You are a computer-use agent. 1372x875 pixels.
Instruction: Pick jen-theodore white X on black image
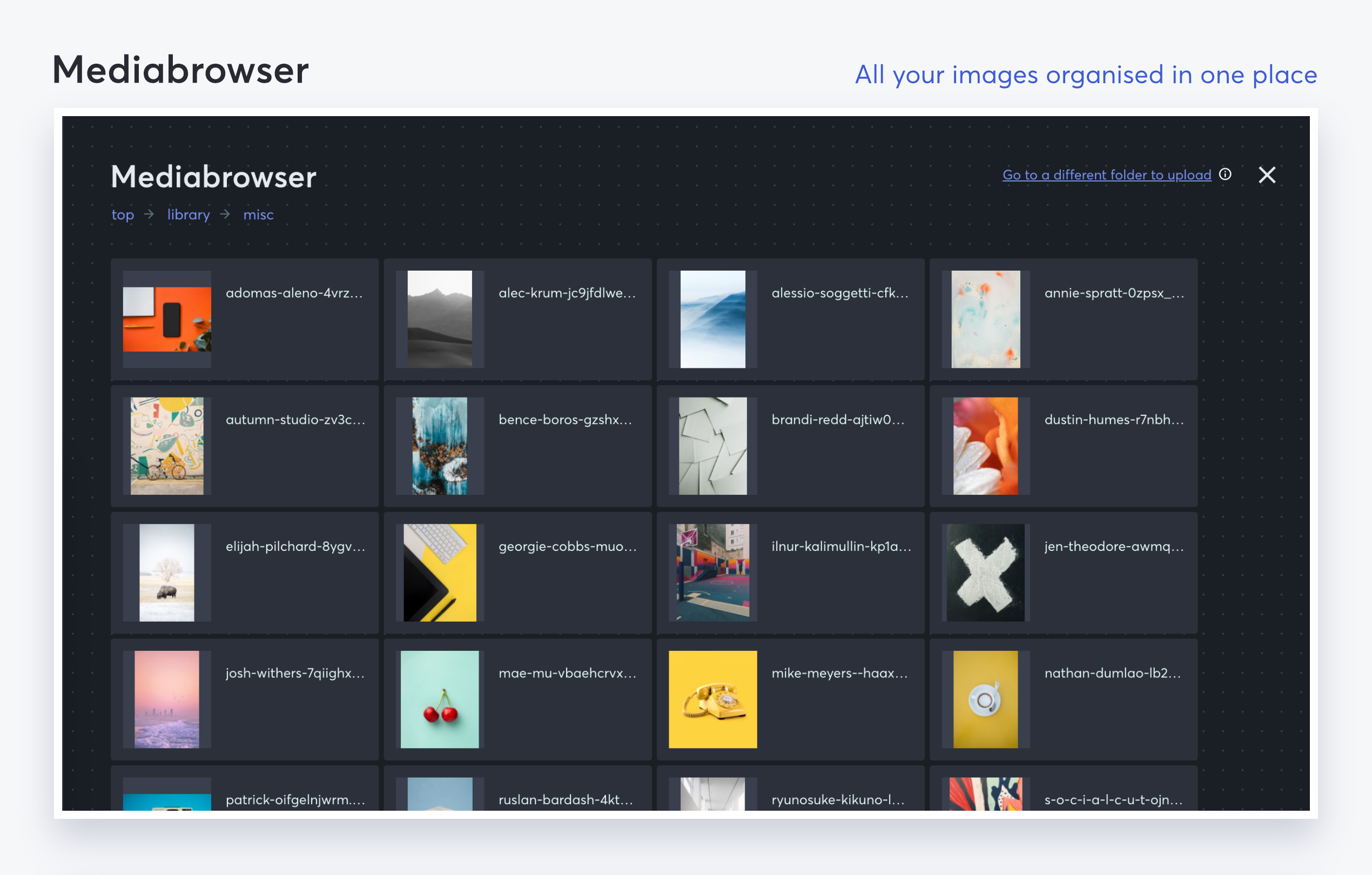(985, 573)
